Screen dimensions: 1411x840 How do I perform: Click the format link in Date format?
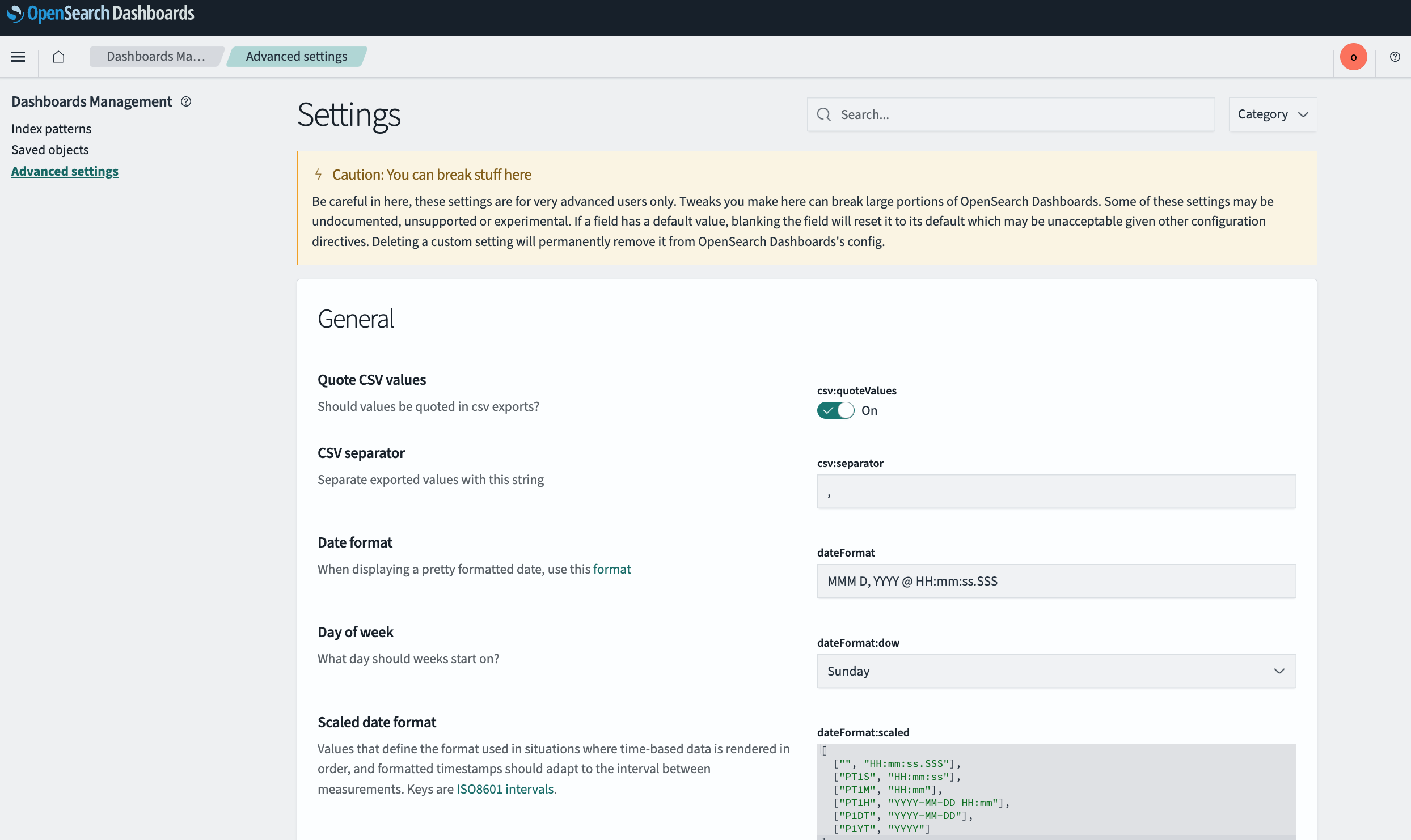click(612, 568)
